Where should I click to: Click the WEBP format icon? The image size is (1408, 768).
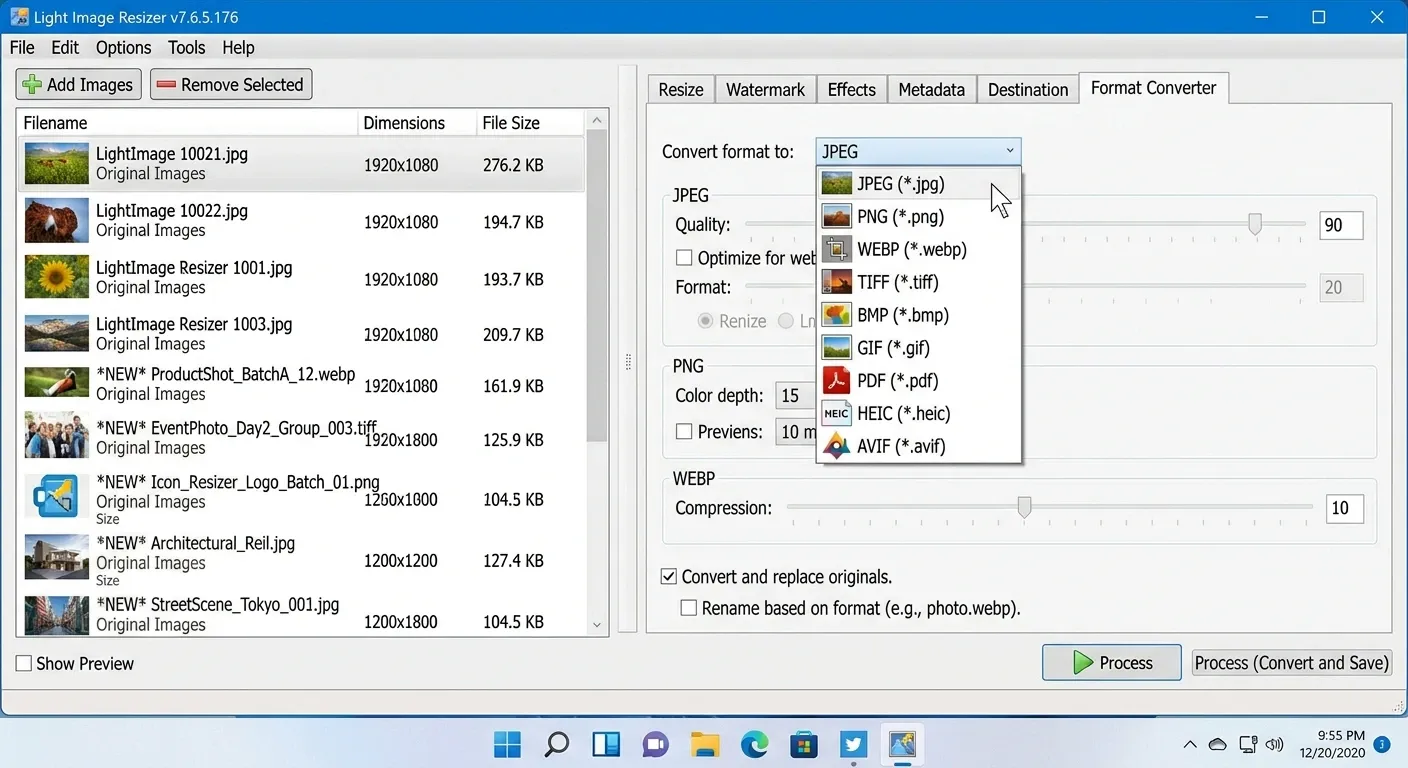(836, 250)
